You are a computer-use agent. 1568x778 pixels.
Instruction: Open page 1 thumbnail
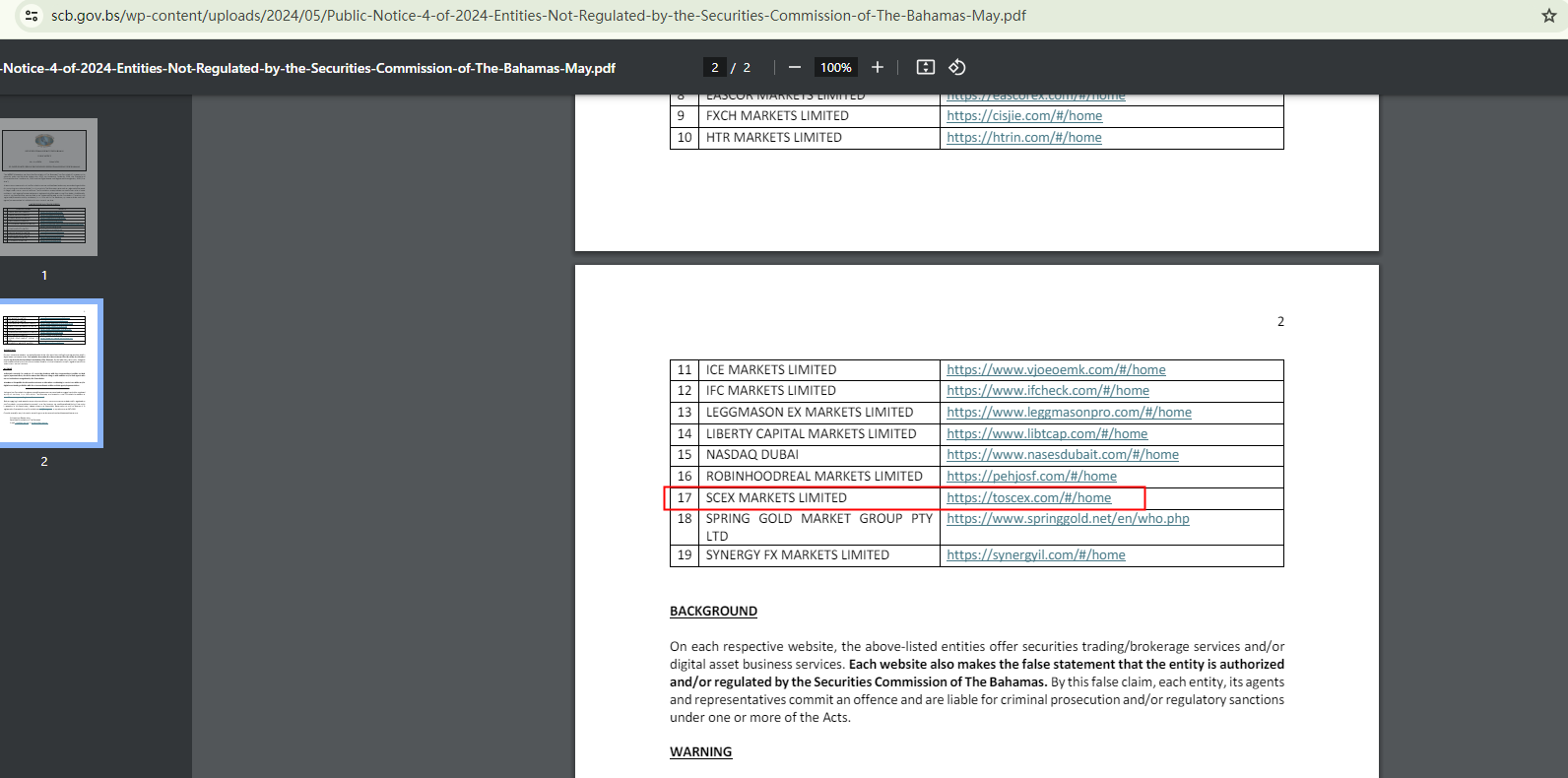coord(48,187)
